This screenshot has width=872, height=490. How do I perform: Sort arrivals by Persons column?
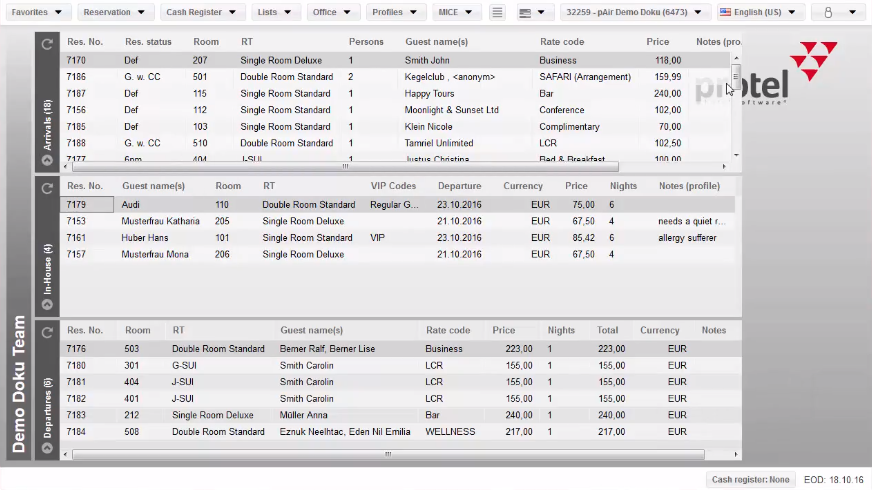pos(366,42)
